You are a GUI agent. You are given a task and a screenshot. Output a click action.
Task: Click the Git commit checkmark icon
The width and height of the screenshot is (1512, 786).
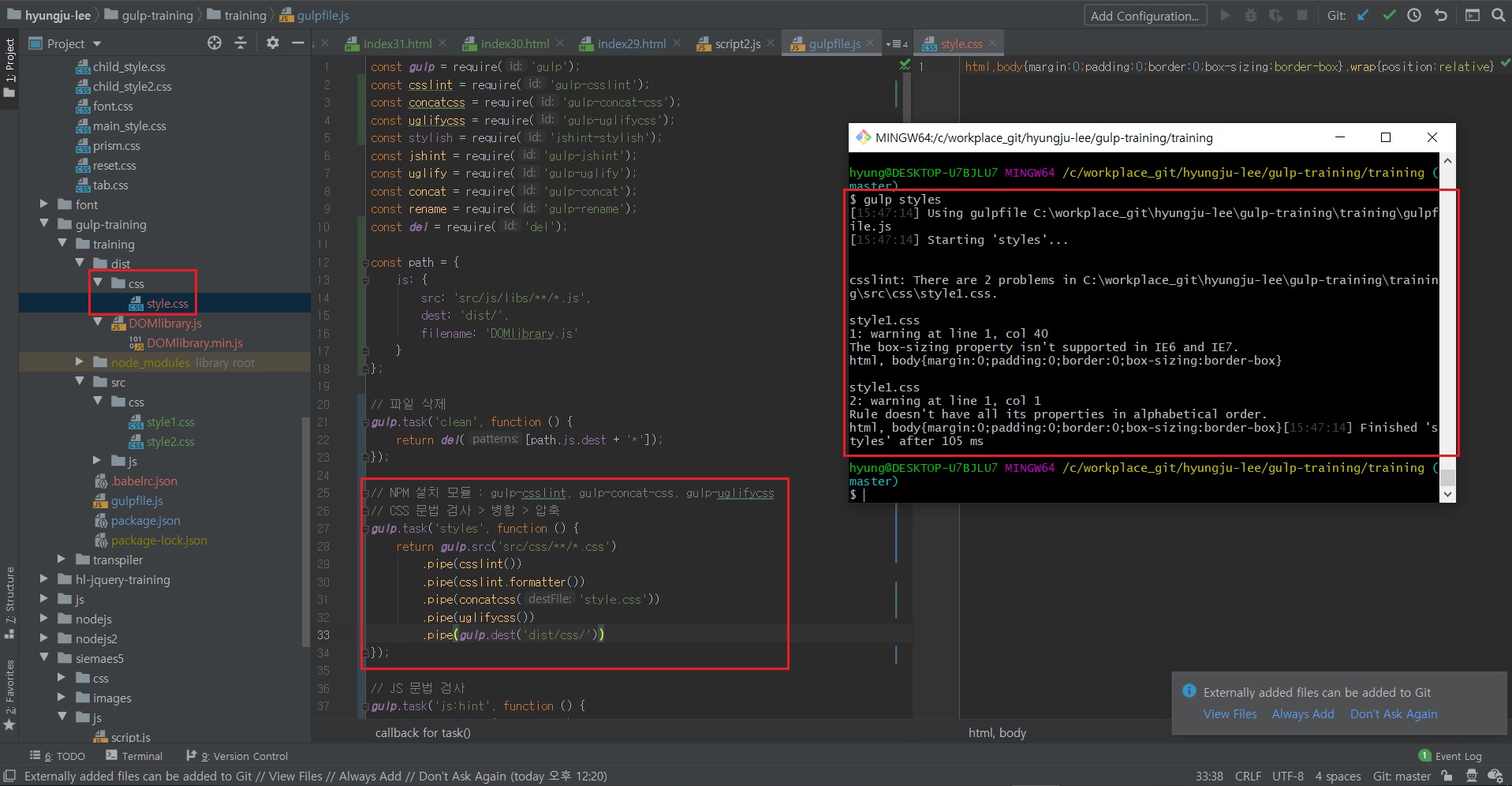point(1389,15)
